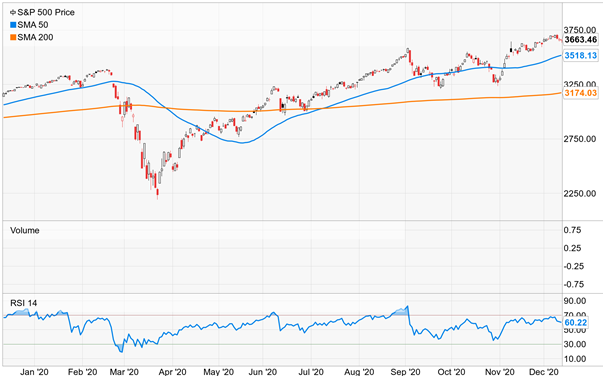Click the RSI 30.00 axis label
603x376 pixels.
coord(575,344)
